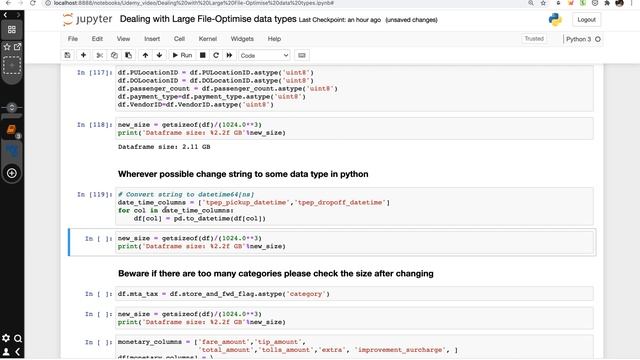
Task: Click the browser back arrow
Action: [x=8, y=3]
